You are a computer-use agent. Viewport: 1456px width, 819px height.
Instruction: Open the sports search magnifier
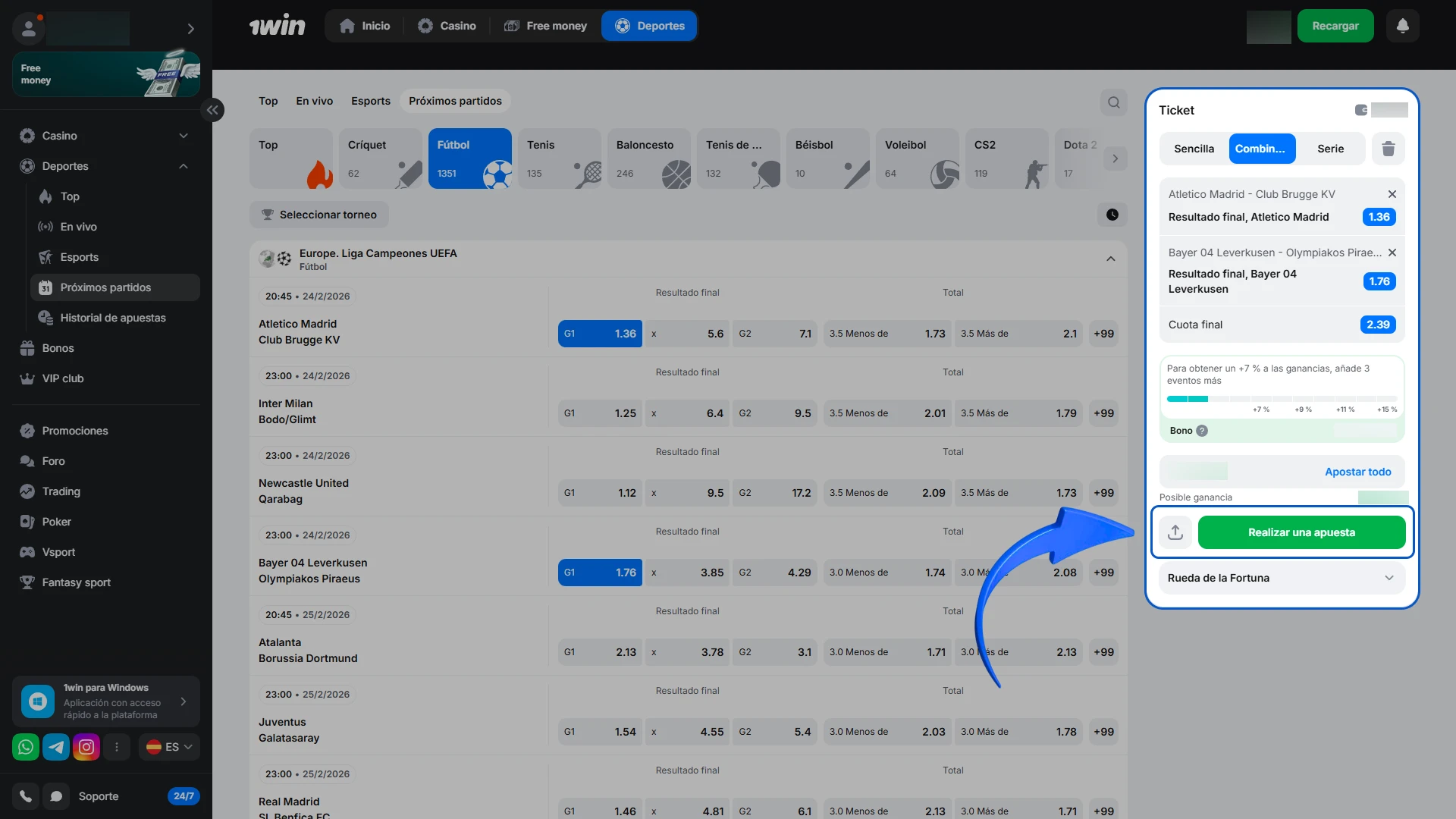[1113, 102]
